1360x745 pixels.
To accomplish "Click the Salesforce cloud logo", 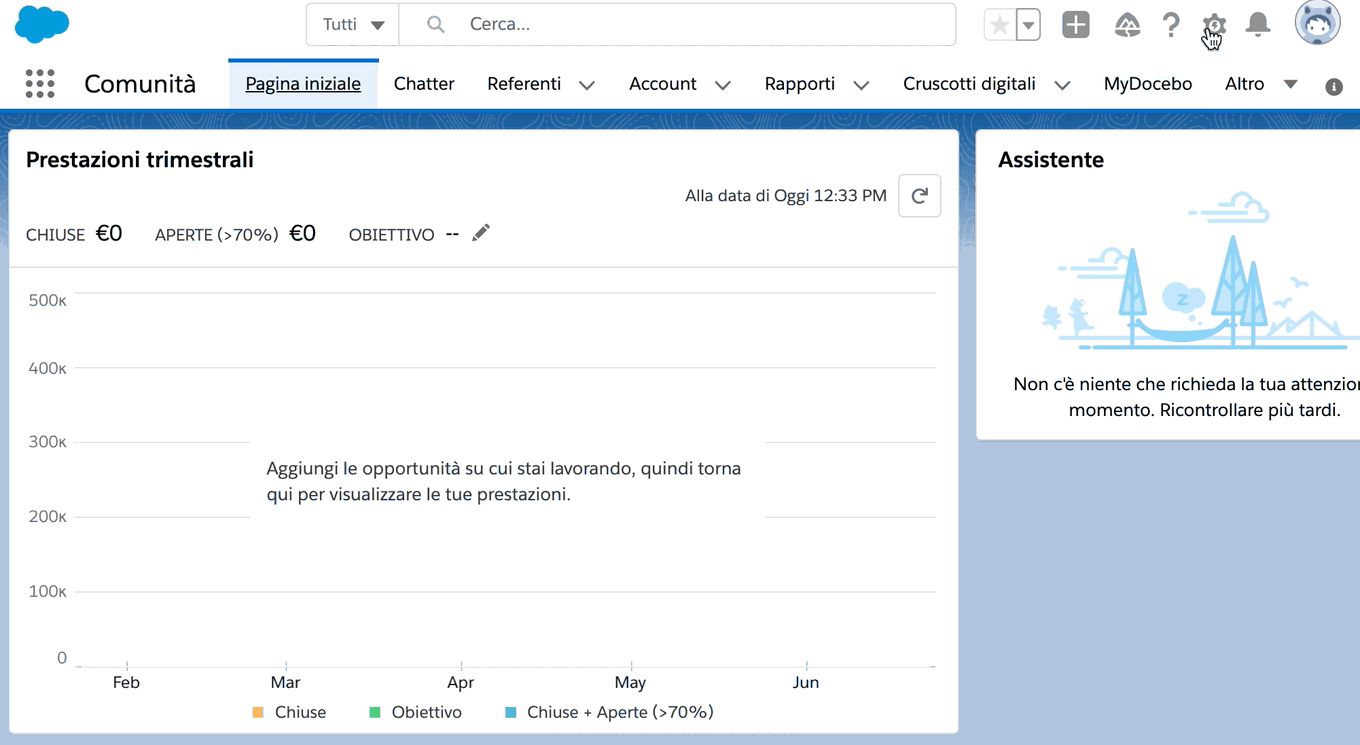I will [42, 24].
